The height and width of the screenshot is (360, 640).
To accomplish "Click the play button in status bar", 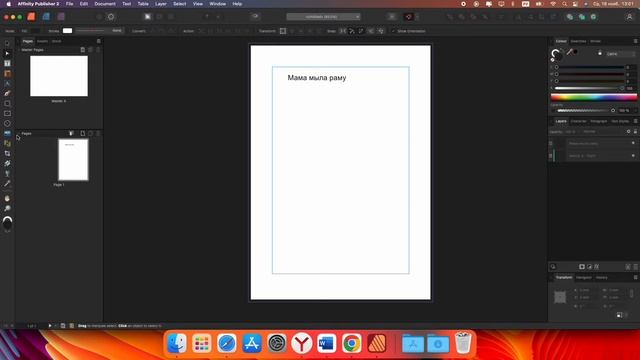I will coord(49,326).
